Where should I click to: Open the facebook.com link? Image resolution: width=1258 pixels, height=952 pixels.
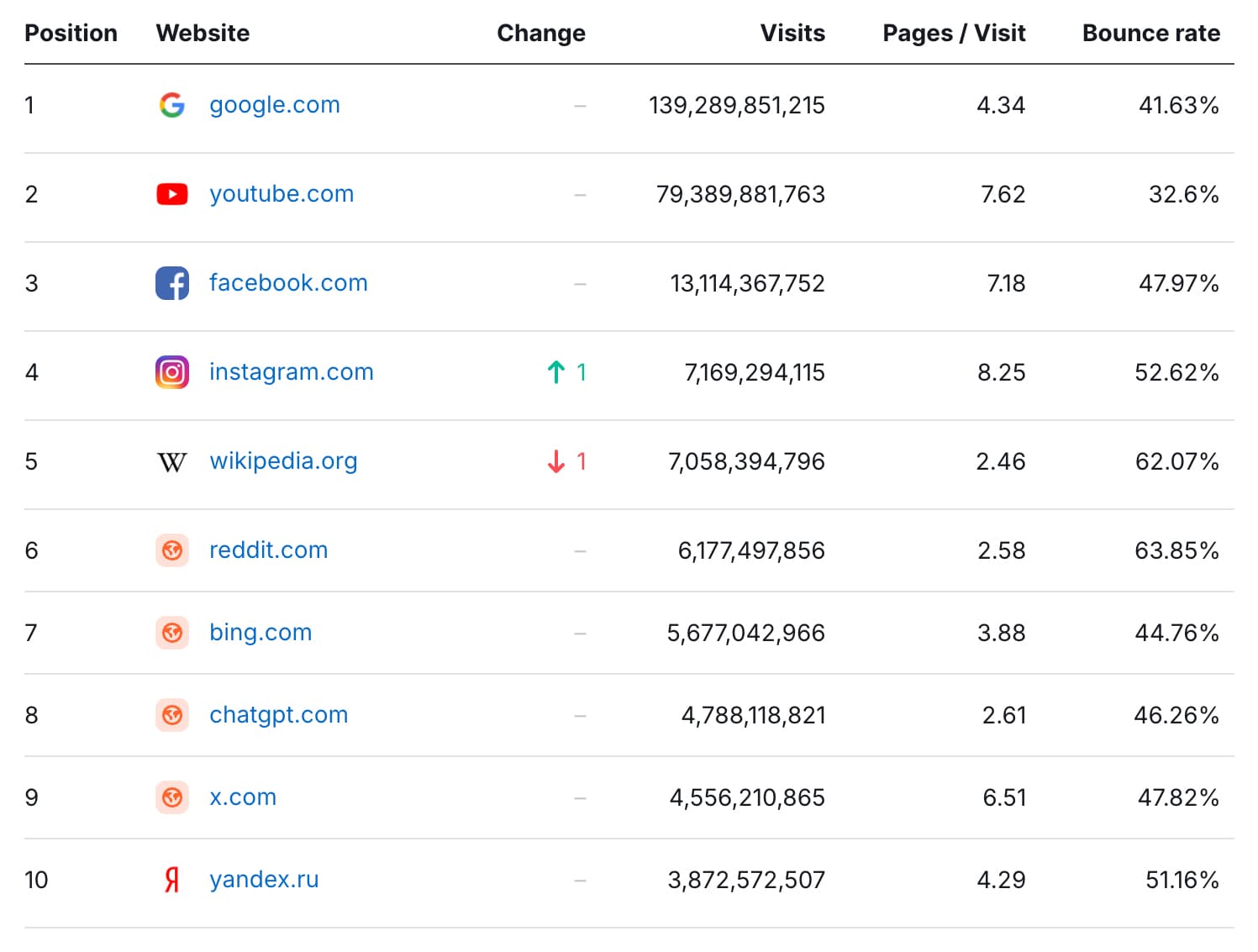coord(288,283)
